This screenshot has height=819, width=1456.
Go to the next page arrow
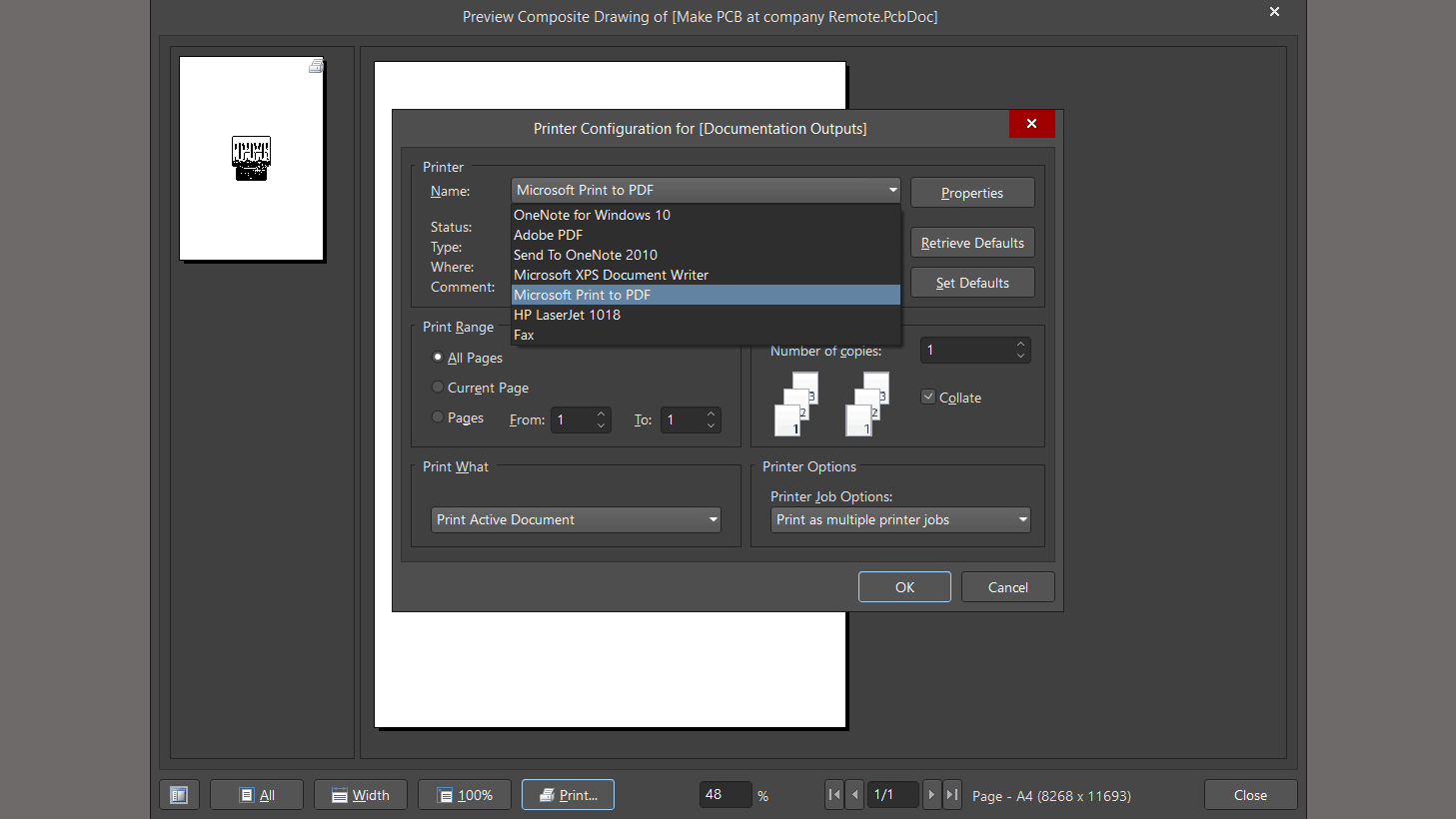(x=931, y=795)
